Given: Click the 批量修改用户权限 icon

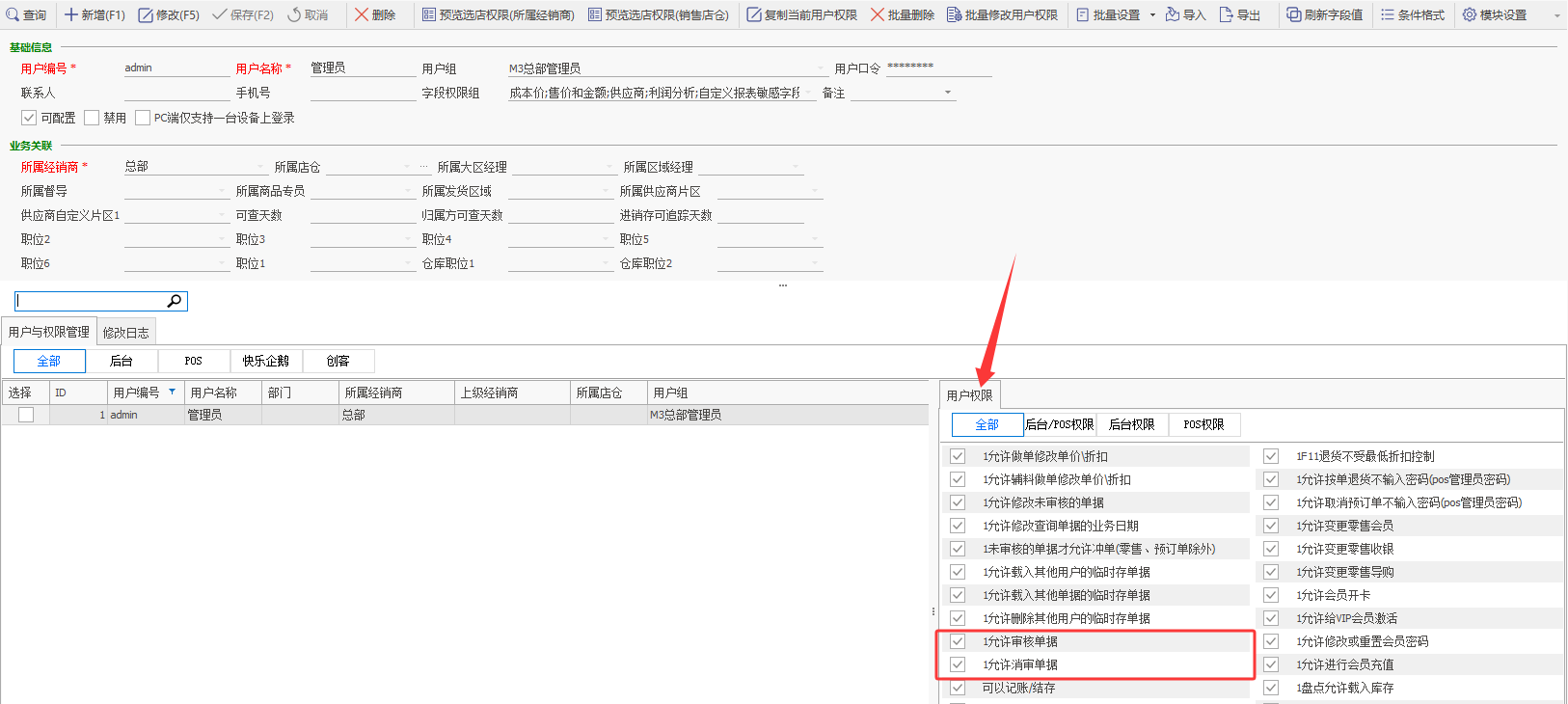Looking at the screenshot, I should pyautogui.click(x=954, y=14).
